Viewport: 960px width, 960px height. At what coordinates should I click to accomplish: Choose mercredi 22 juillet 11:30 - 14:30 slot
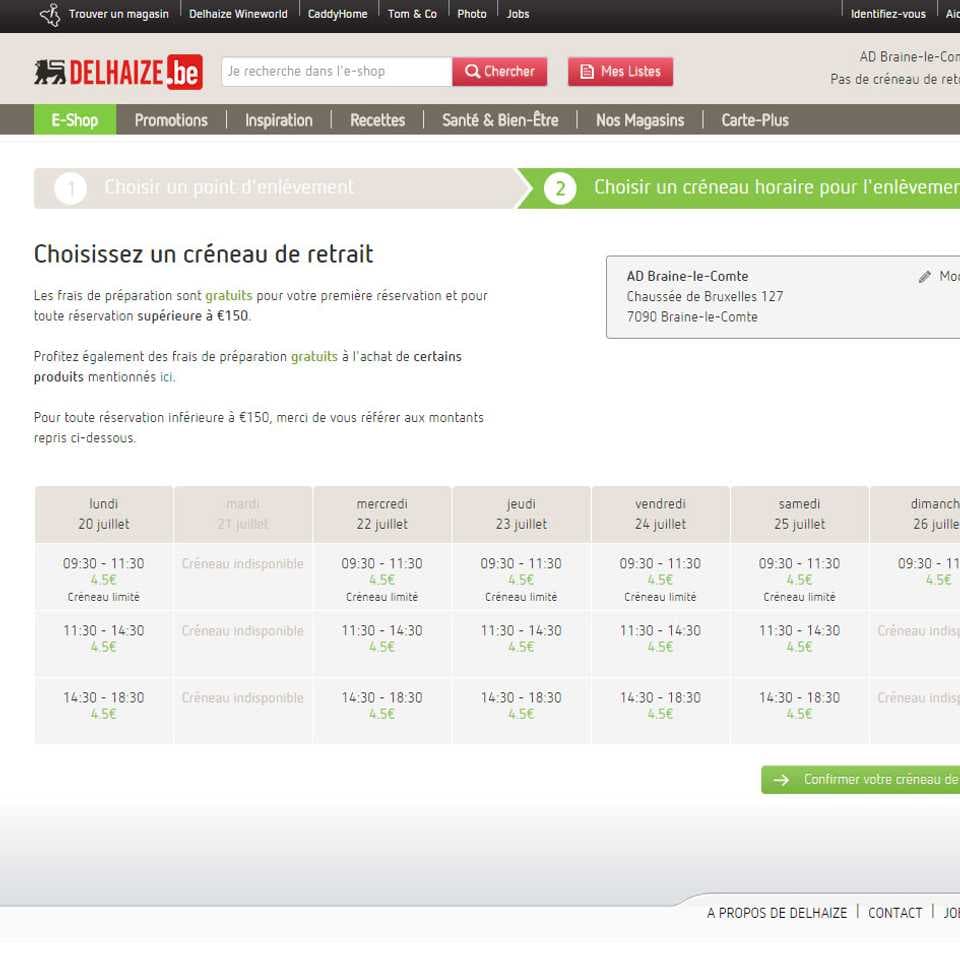tap(382, 643)
